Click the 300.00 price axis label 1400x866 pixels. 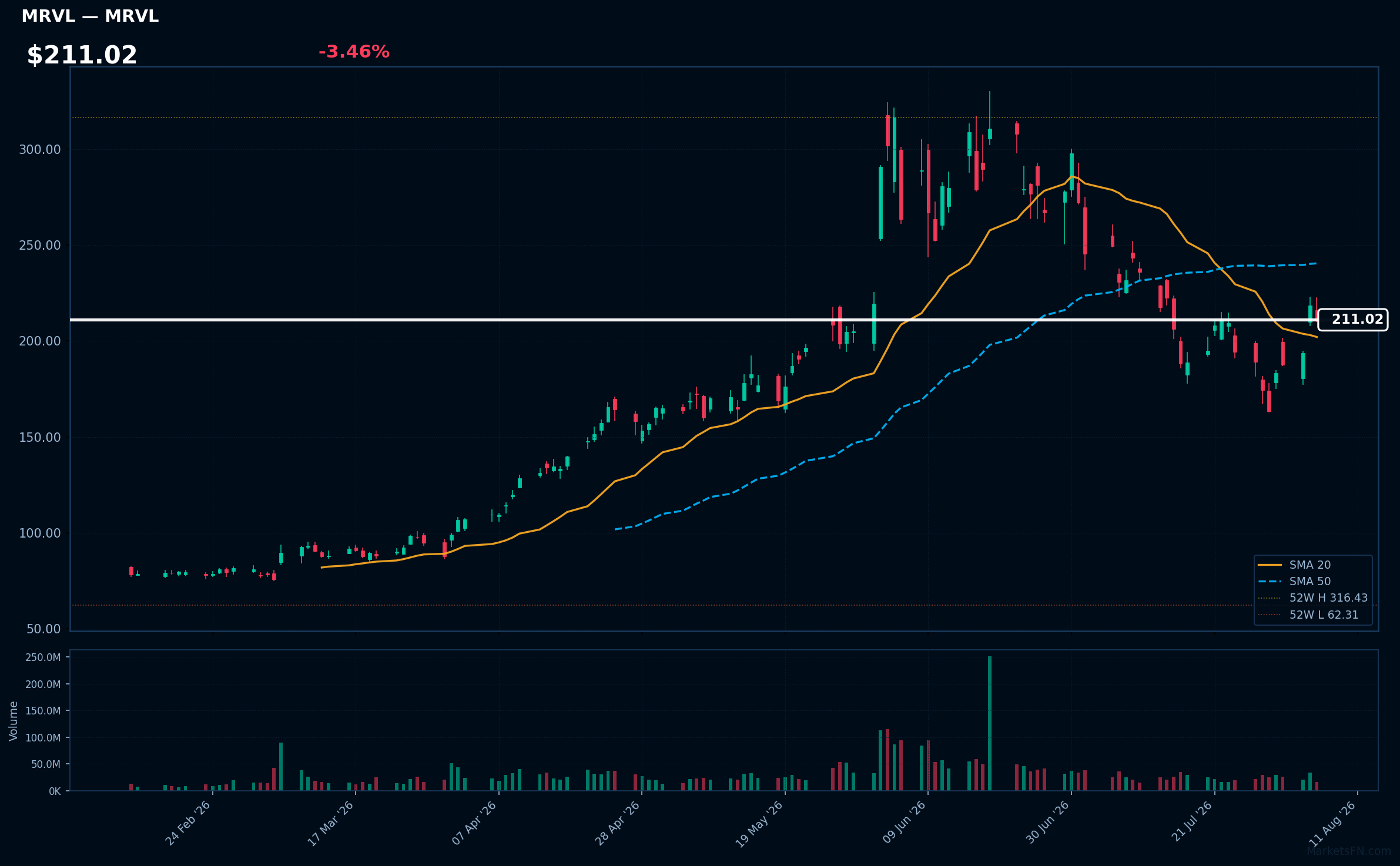(x=40, y=150)
